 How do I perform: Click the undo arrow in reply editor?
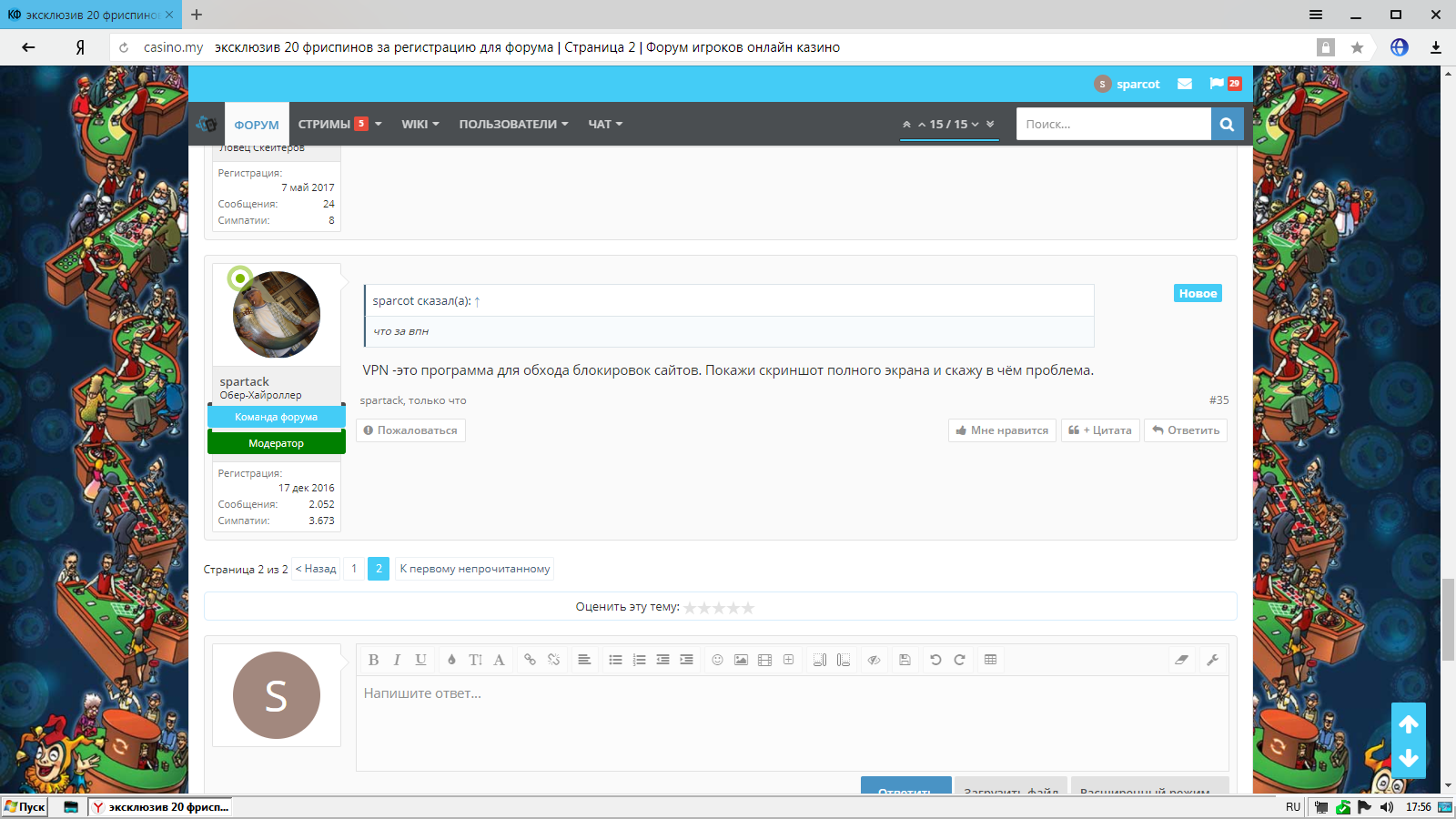(935, 660)
